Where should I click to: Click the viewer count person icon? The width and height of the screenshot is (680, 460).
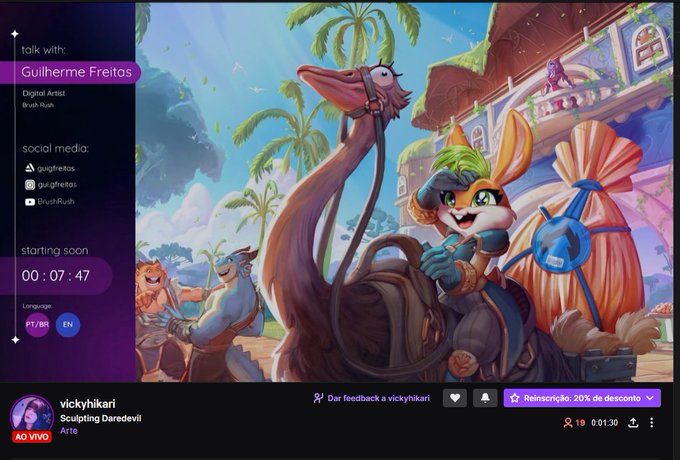[x=568, y=423]
